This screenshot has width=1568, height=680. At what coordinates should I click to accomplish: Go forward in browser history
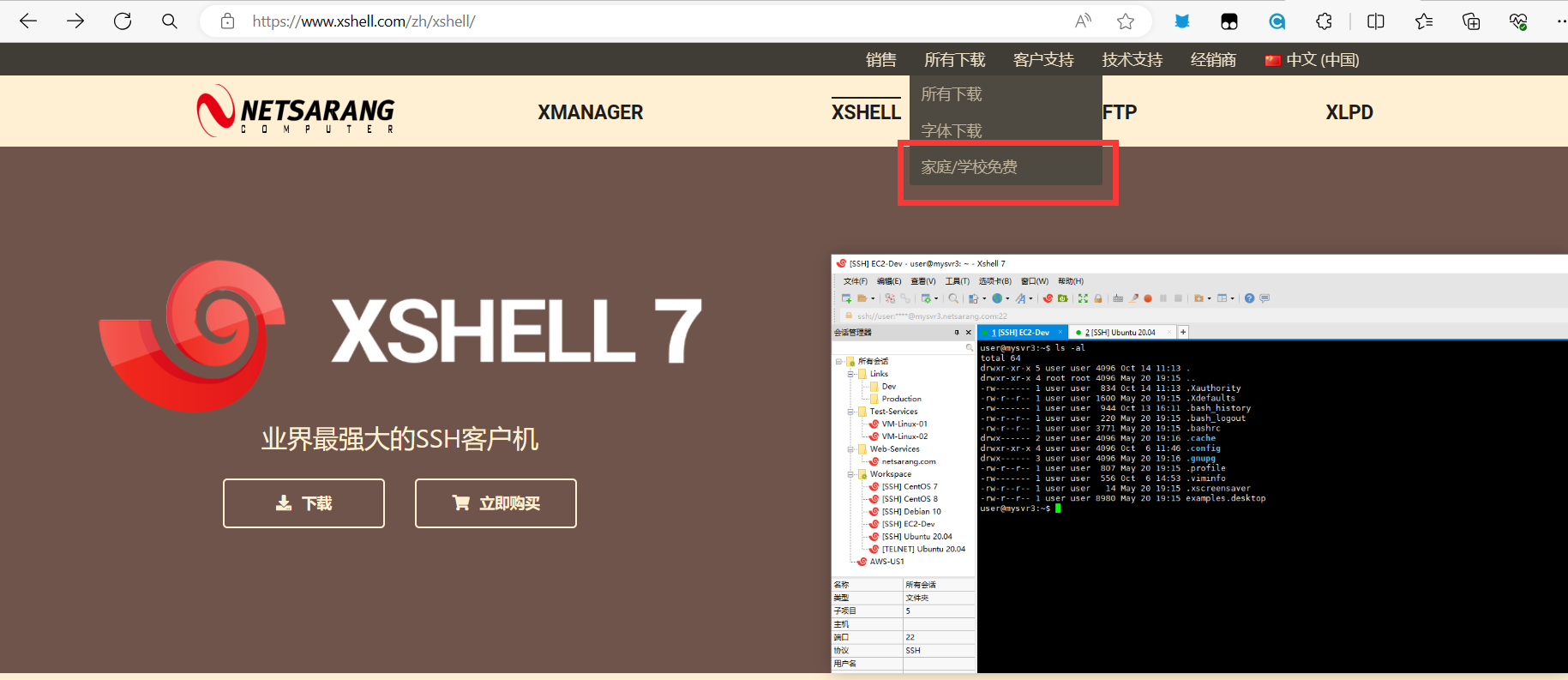coord(75,21)
